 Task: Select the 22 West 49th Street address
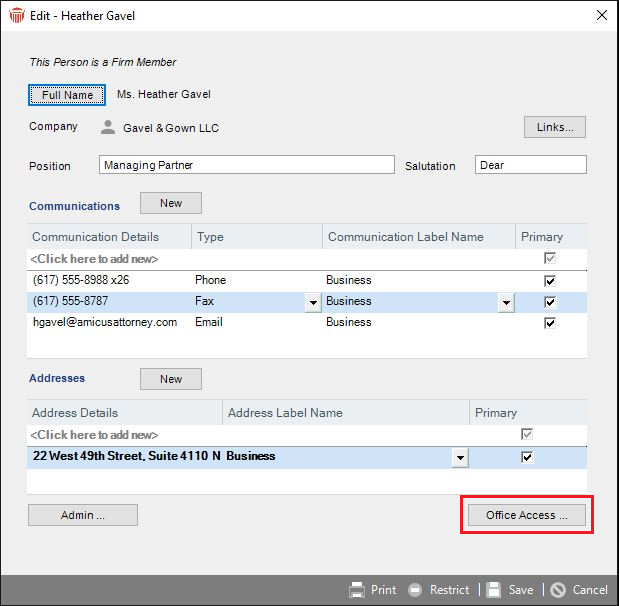127,456
